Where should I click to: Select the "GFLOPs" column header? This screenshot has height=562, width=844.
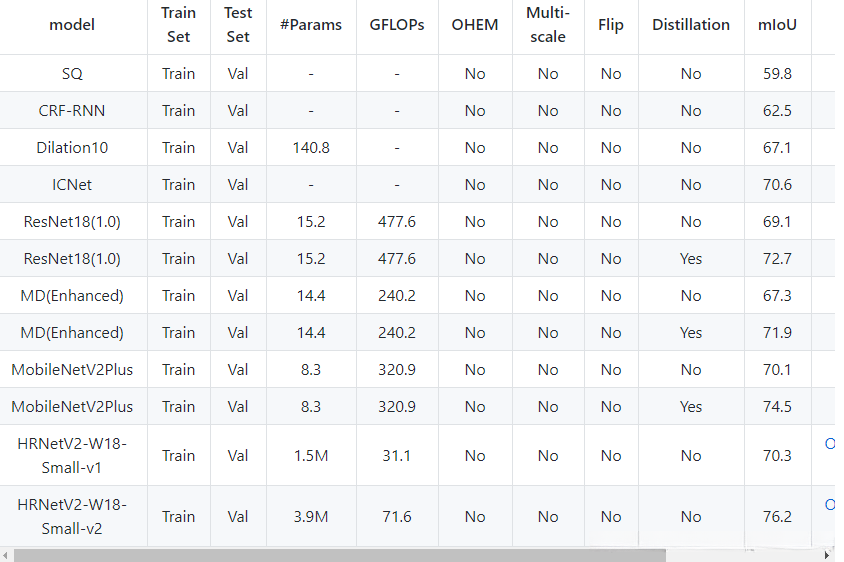click(x=397, y=25)
